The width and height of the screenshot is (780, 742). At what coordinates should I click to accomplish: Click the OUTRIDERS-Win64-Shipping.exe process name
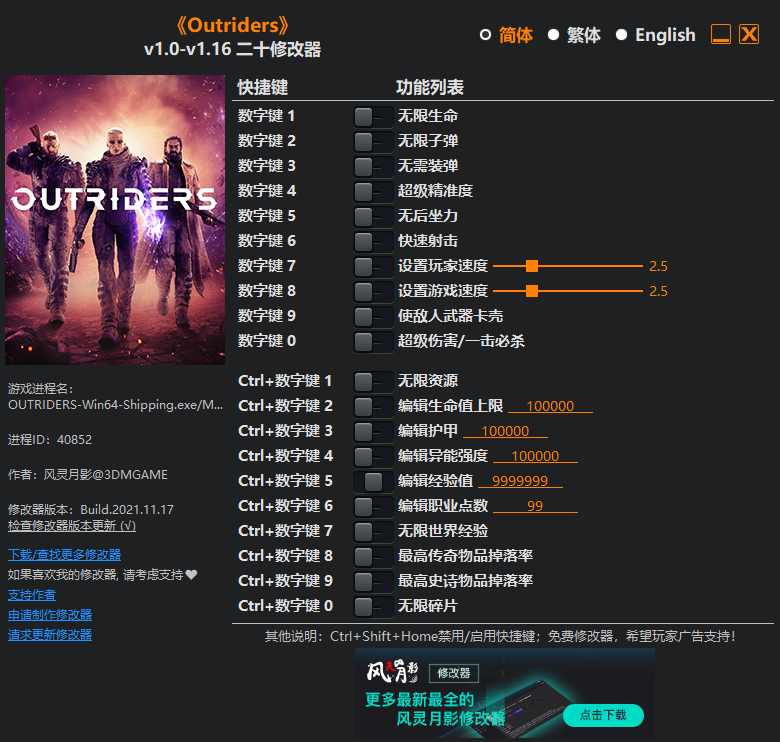point(115,405)
